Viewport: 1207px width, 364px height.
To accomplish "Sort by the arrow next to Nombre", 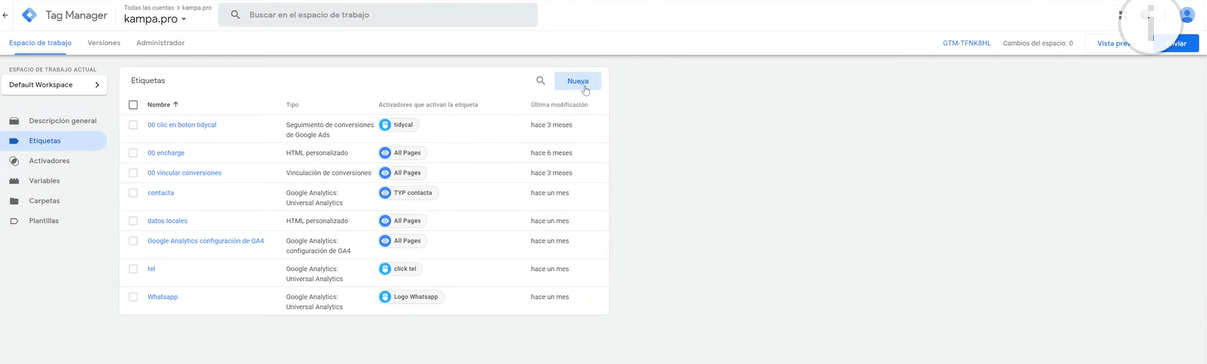I will 176,104.
